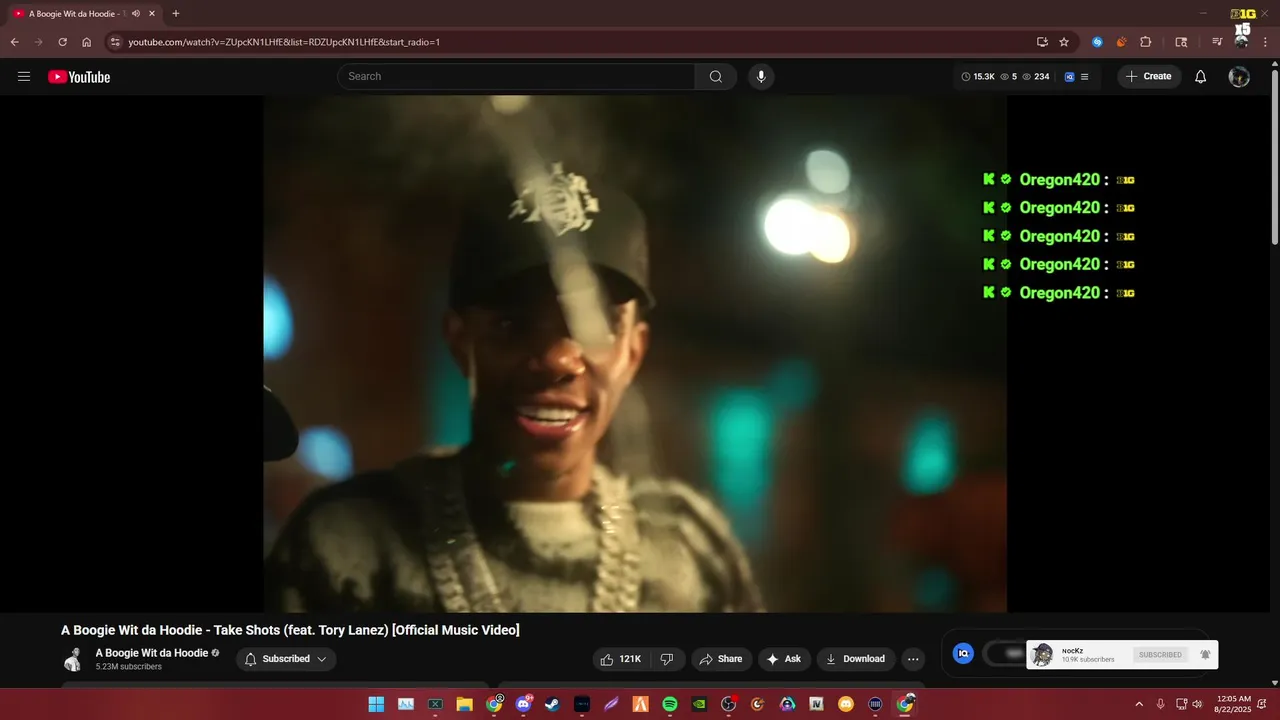Click the magnifier search button
The image size is (1280, 720).
click(x=716, y=77)
